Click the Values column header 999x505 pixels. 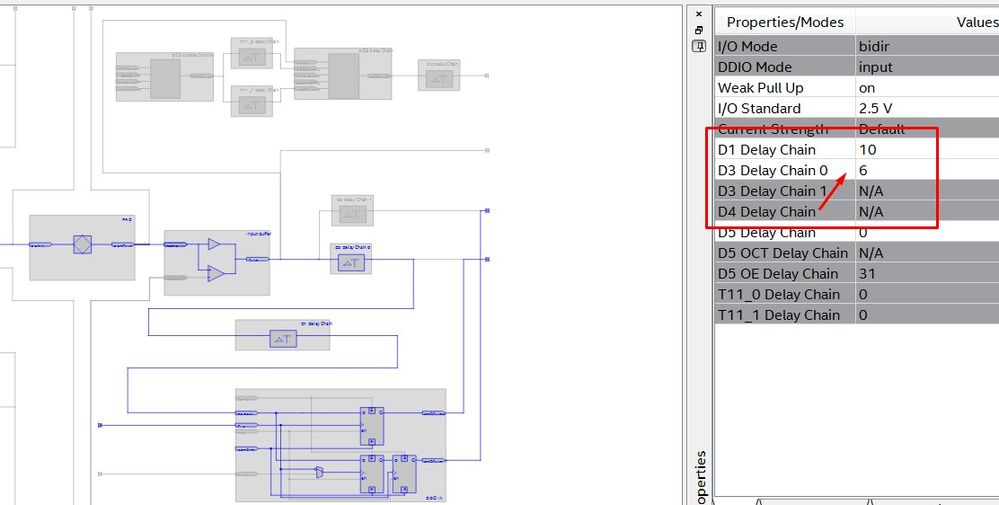click(927, 22)
